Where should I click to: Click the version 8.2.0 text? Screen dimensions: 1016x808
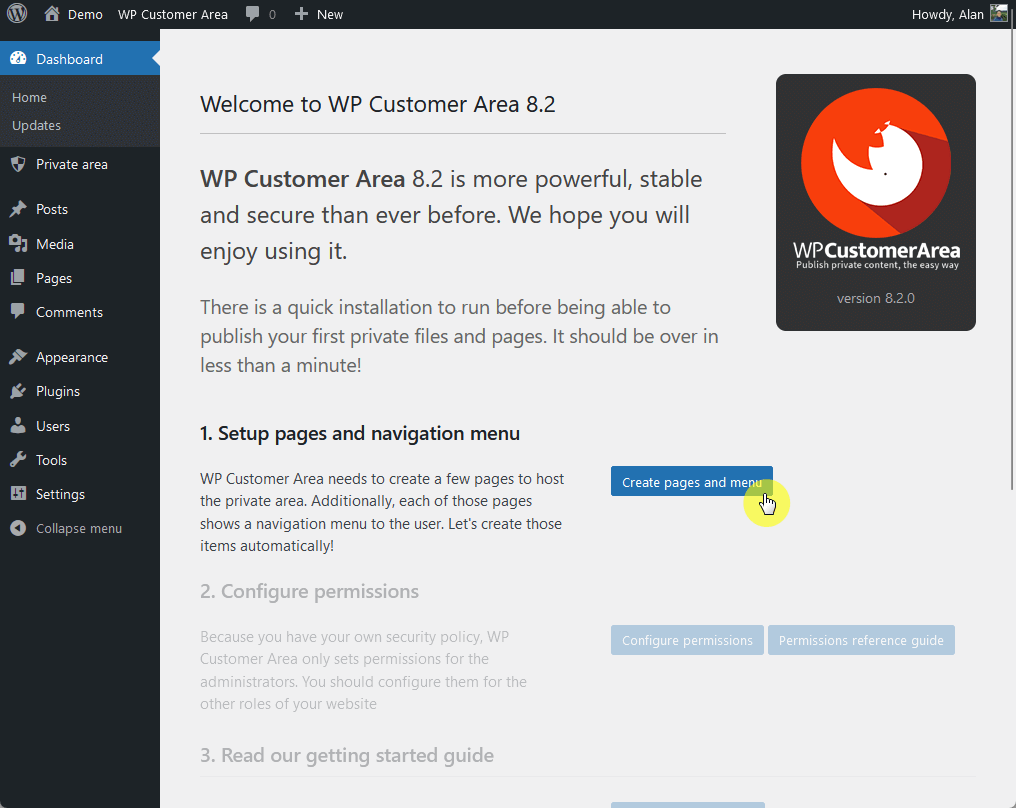click(875, 298)
